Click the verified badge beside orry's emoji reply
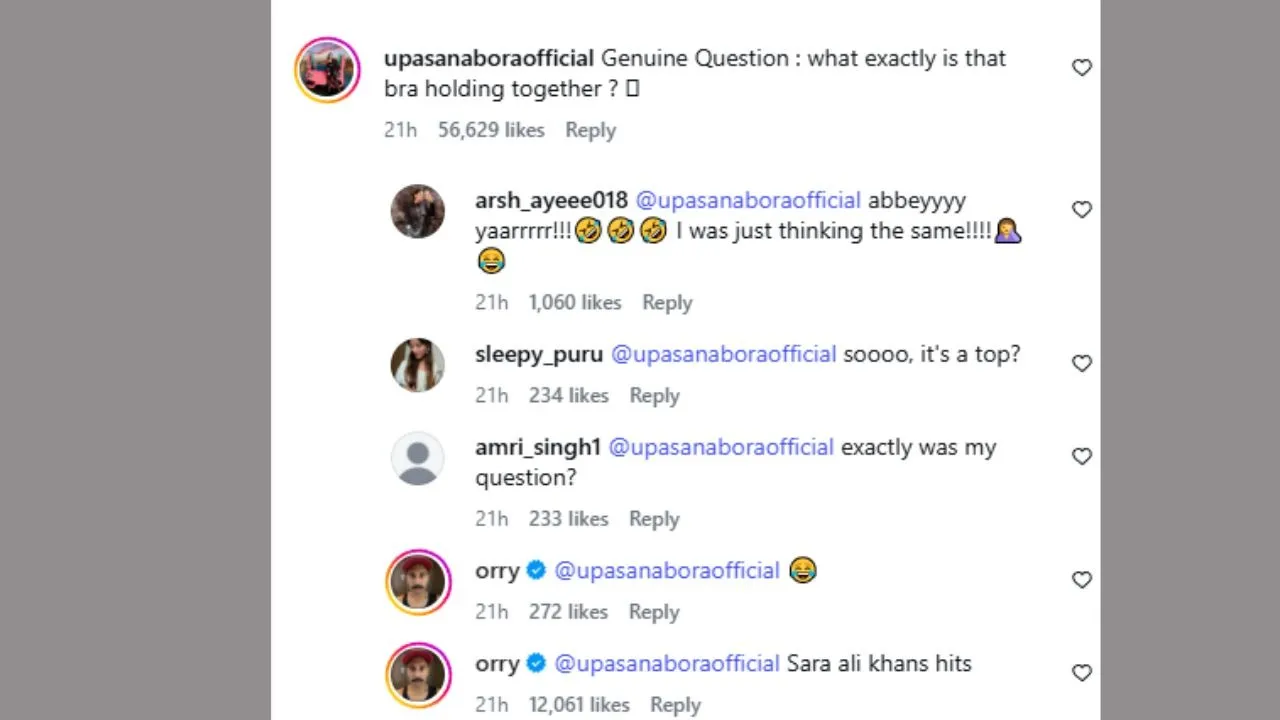 (536, 570)
